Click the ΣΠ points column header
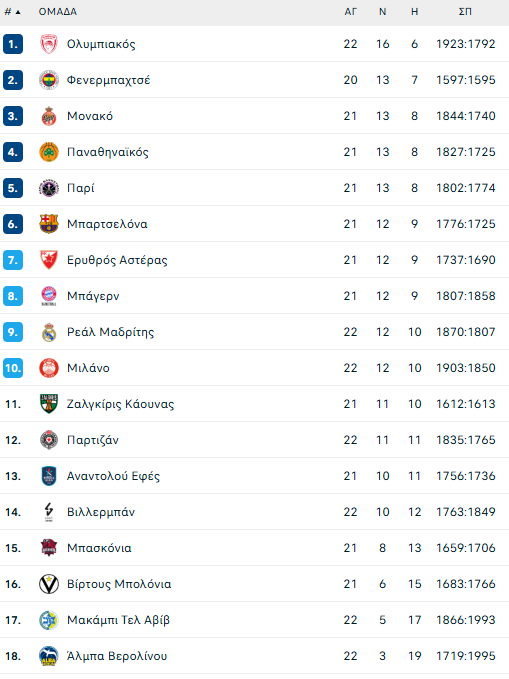This screenshot has width=509, height=679. [465, 12]
